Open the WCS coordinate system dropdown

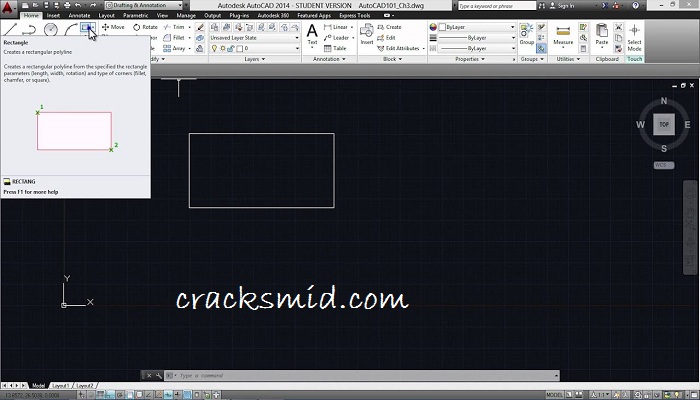click(x=664, y=165)
